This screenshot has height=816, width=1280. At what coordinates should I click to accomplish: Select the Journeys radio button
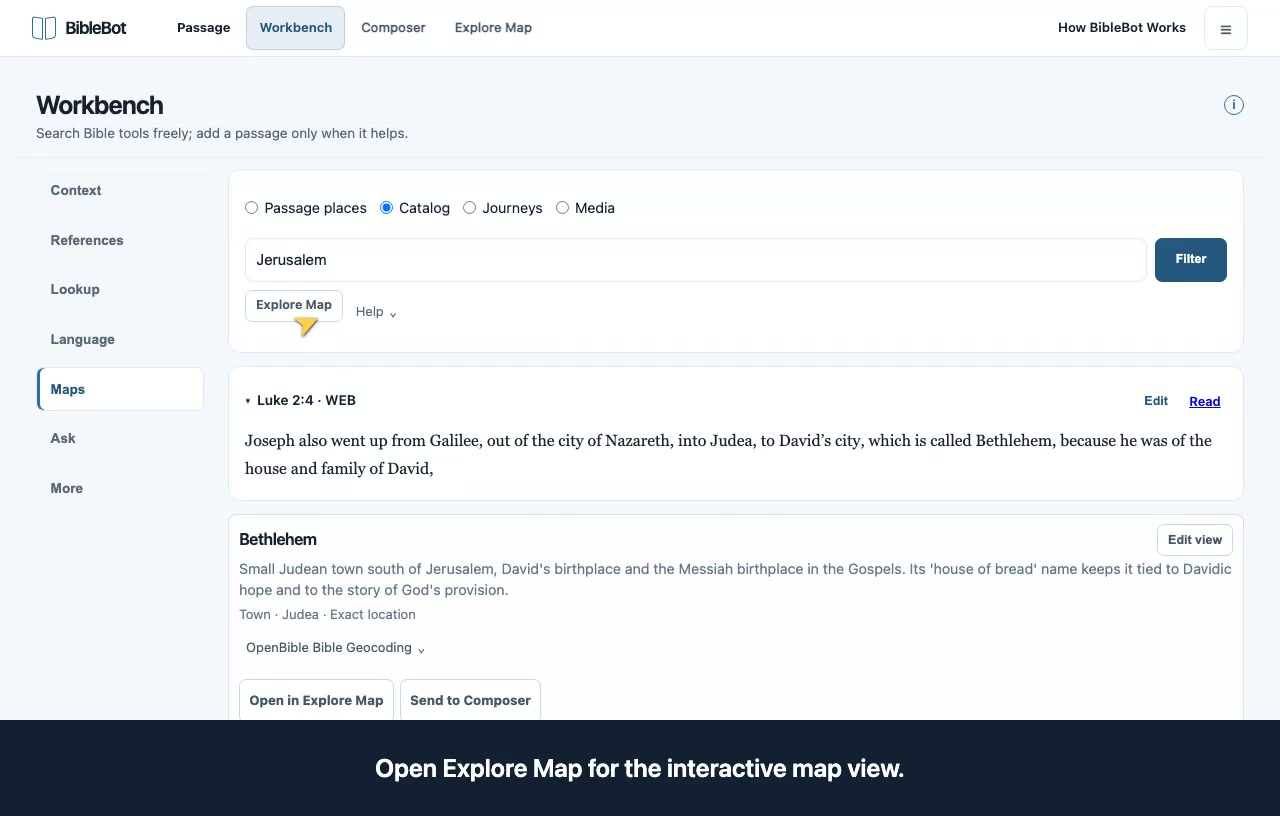(x=469, y=208)
